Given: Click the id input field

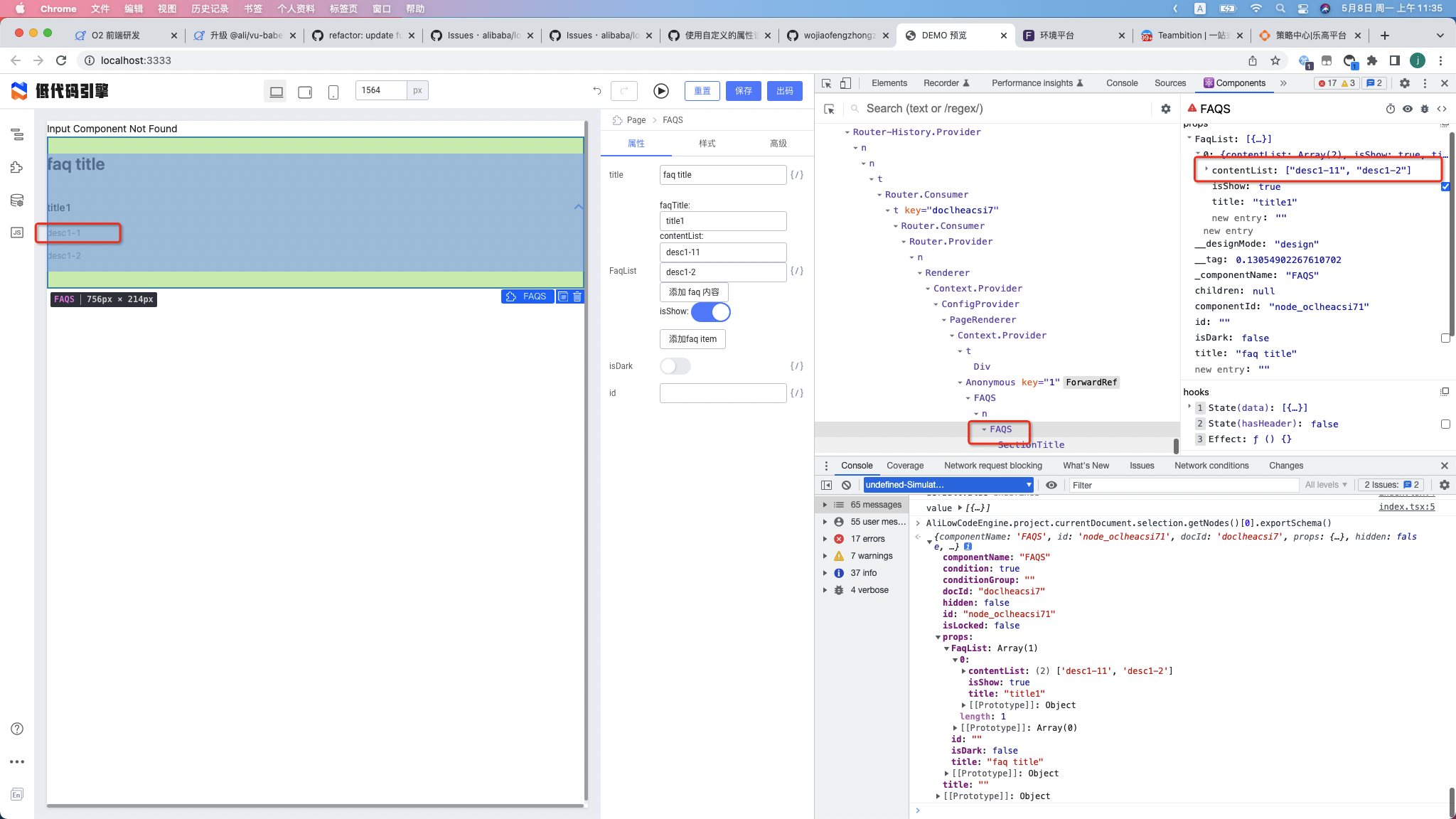Looking at the screenshot, I should 722,393.
